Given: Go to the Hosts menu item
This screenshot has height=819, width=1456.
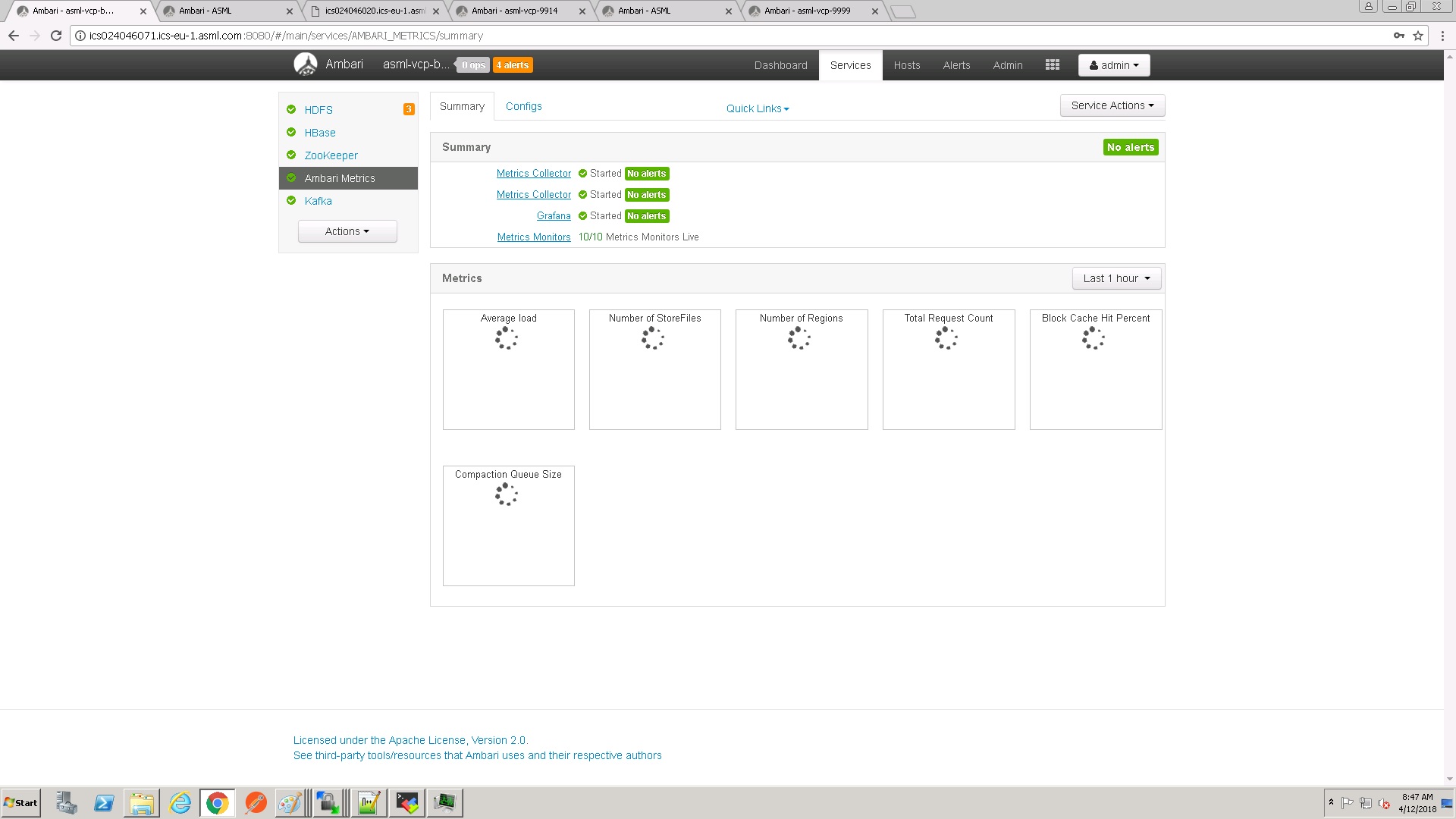Looking at the screenshot, I should tap(906, 65).
